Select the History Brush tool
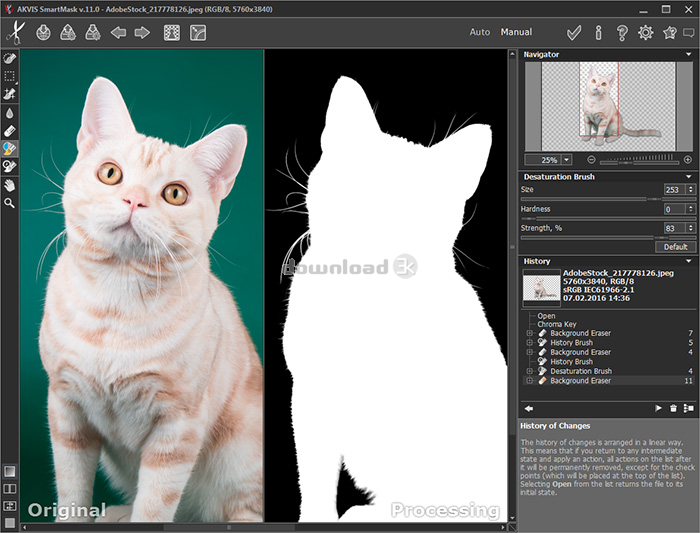The width and height of the screenshot is (700, 533). pyautogui.click(x=9, y=167)
